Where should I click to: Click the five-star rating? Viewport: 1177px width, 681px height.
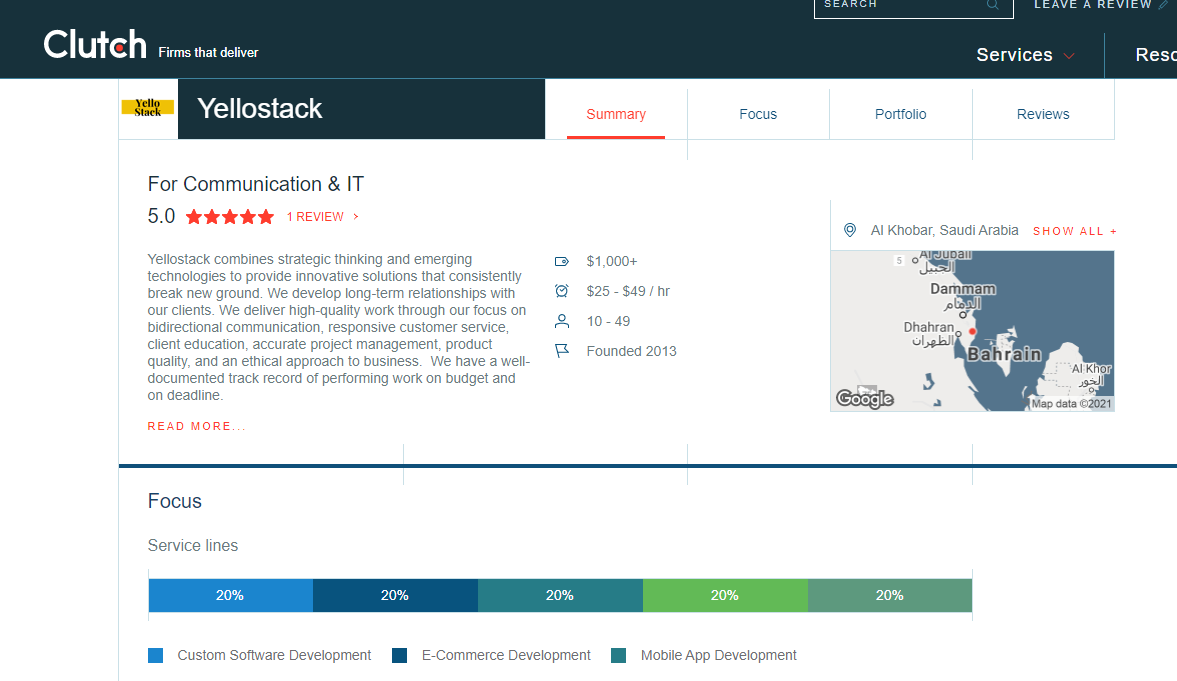230,217
